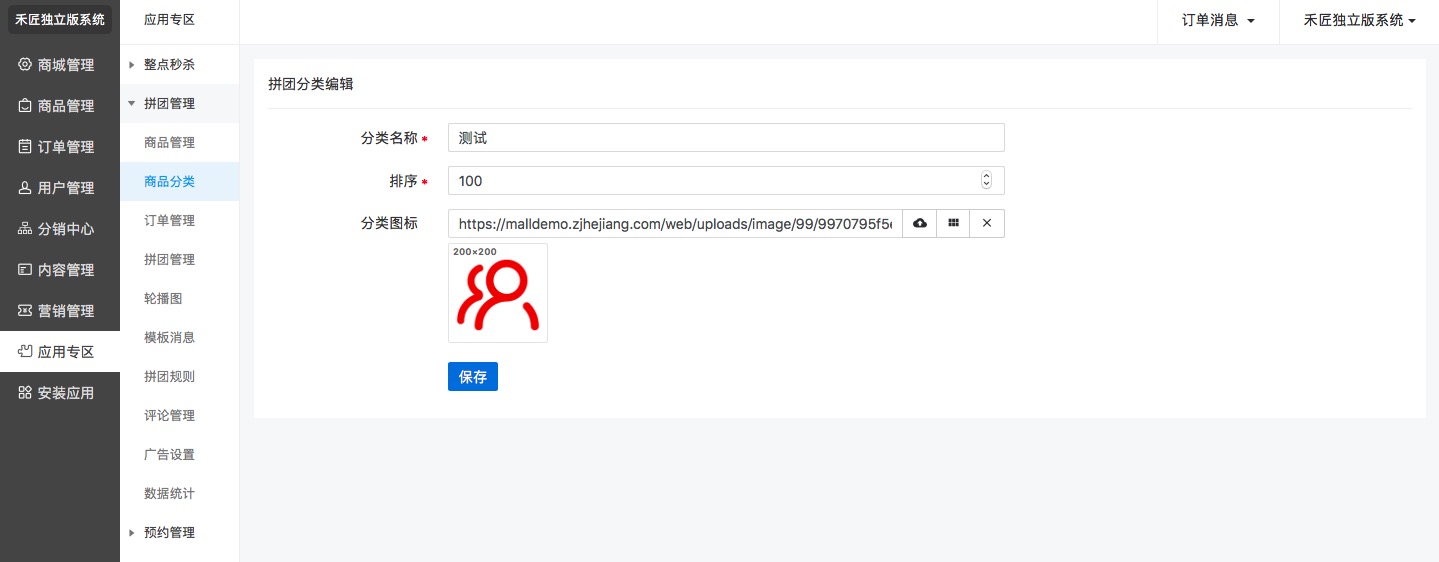Open 拼团规则 in the submenu
The width and height of the screenshot is (1439, 562).
pyautogui.click(x=169, y=376)
